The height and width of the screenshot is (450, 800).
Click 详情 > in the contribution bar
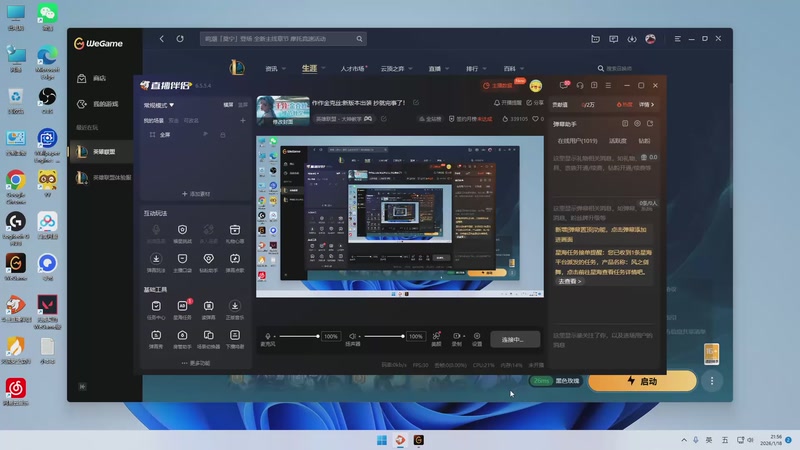[646, 105]
